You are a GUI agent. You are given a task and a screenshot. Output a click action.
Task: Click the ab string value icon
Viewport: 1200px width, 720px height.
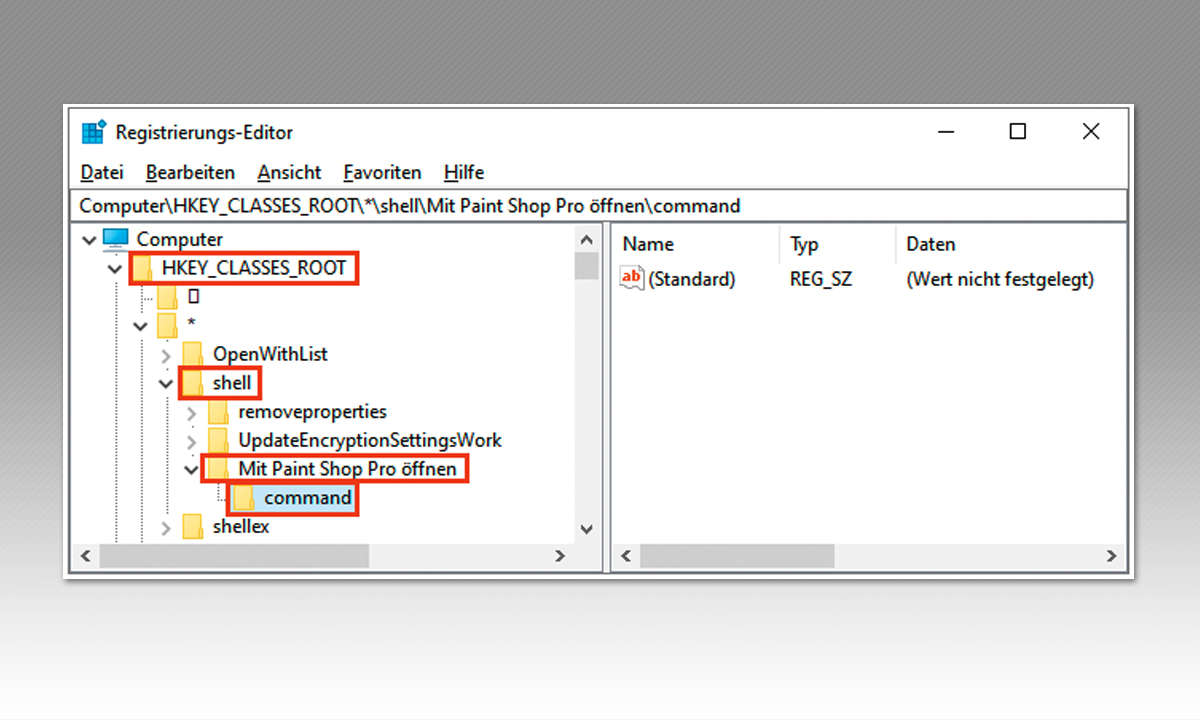click(x=632, y=279)
